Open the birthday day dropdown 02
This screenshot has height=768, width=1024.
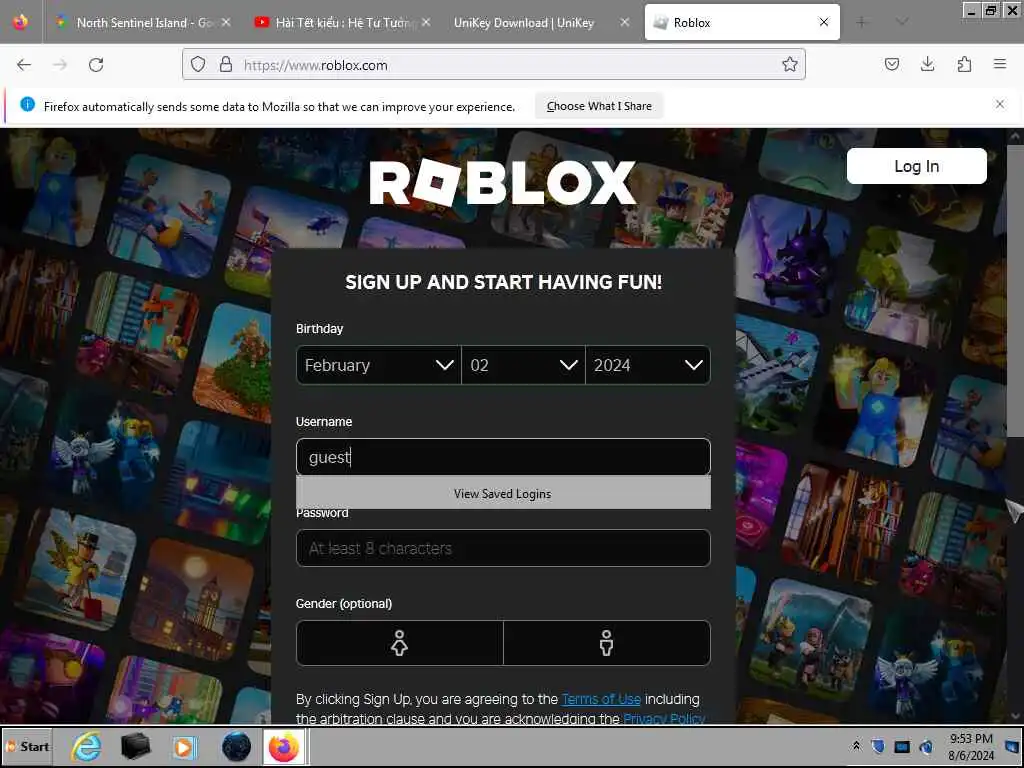click(x=523, y=365)
